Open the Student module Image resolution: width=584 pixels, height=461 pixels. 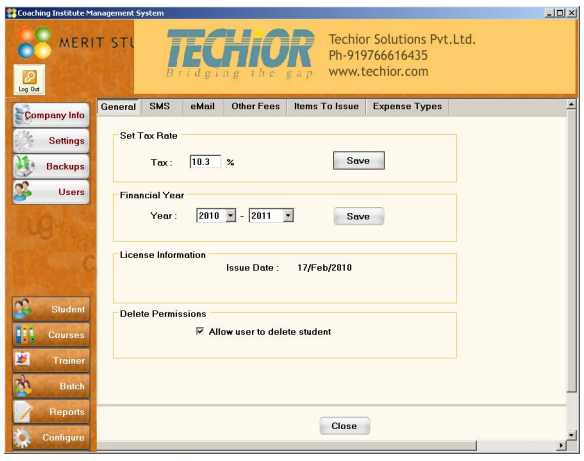click(x=51, y=309)
